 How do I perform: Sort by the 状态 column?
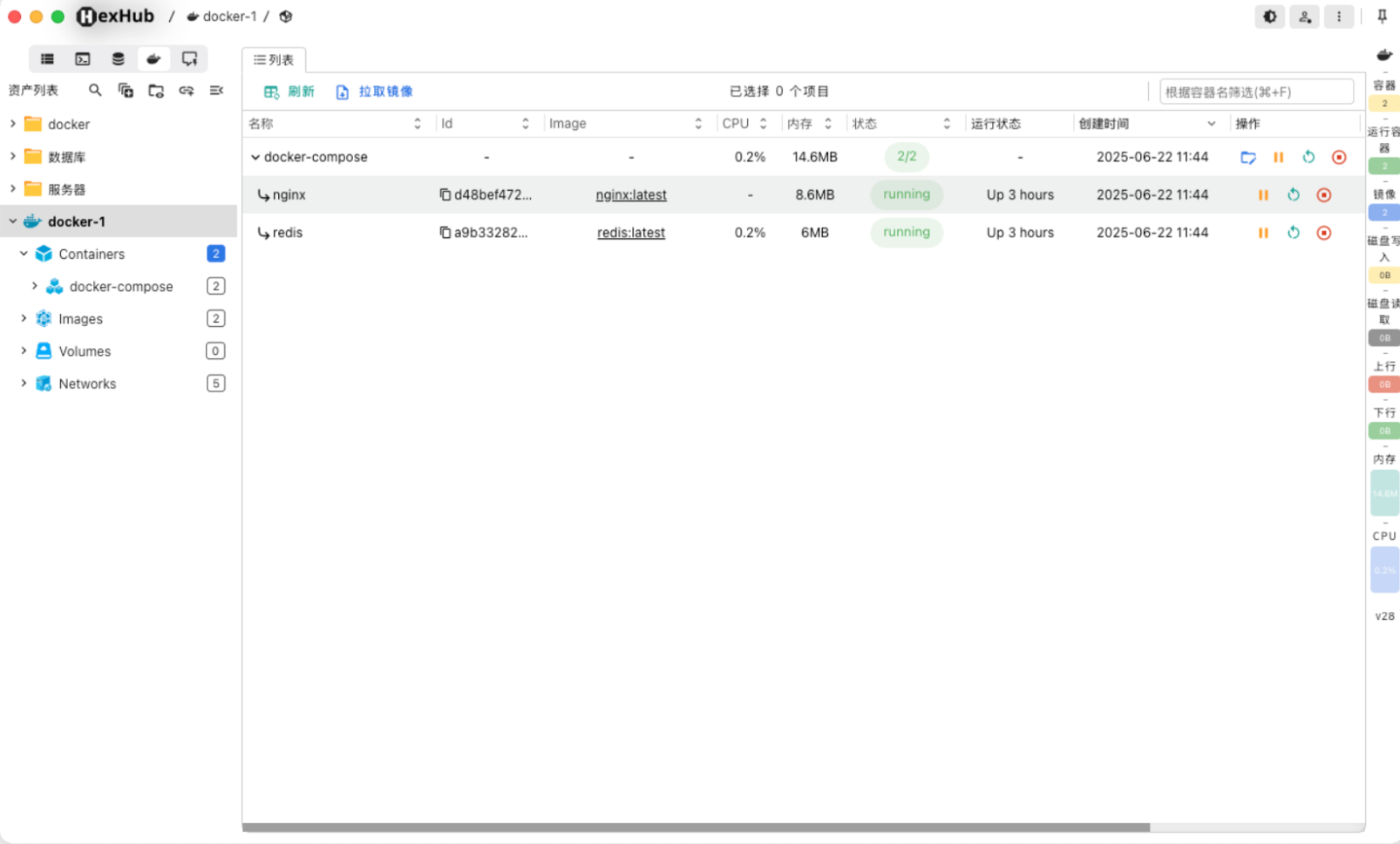click(x=947, y=124)
